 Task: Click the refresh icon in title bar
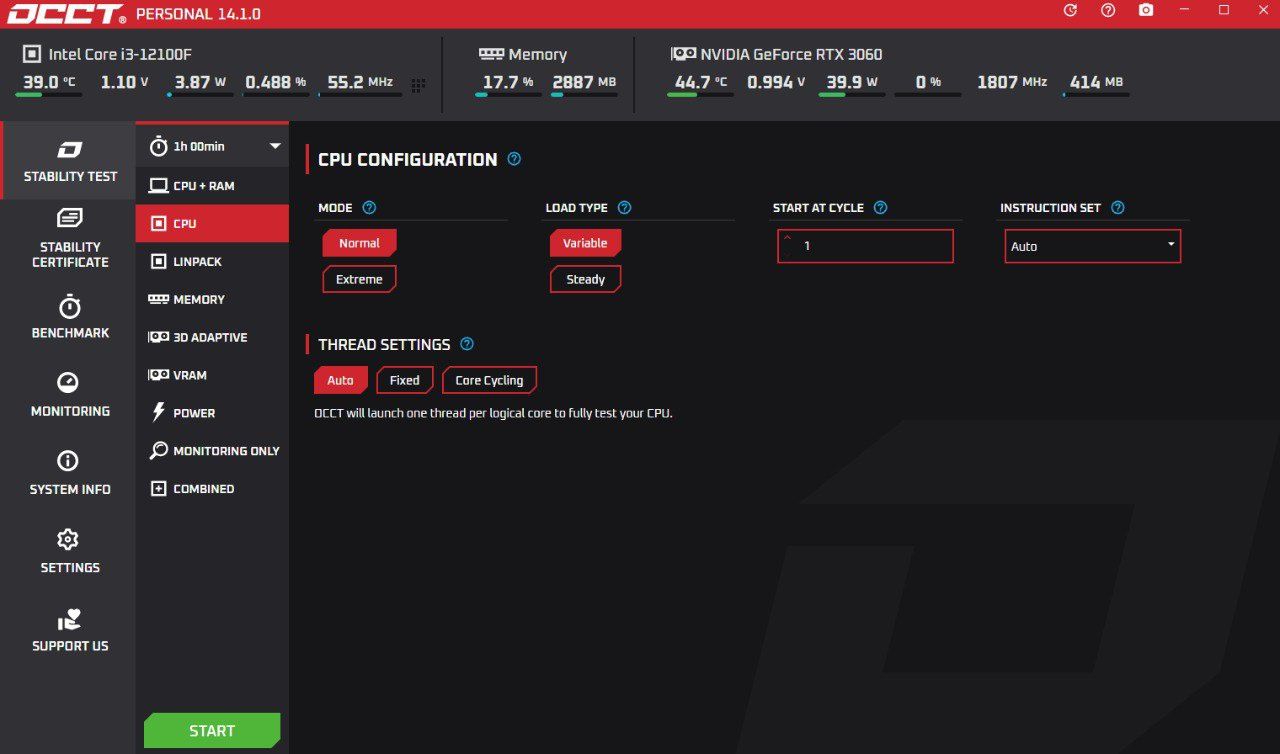1070,10
